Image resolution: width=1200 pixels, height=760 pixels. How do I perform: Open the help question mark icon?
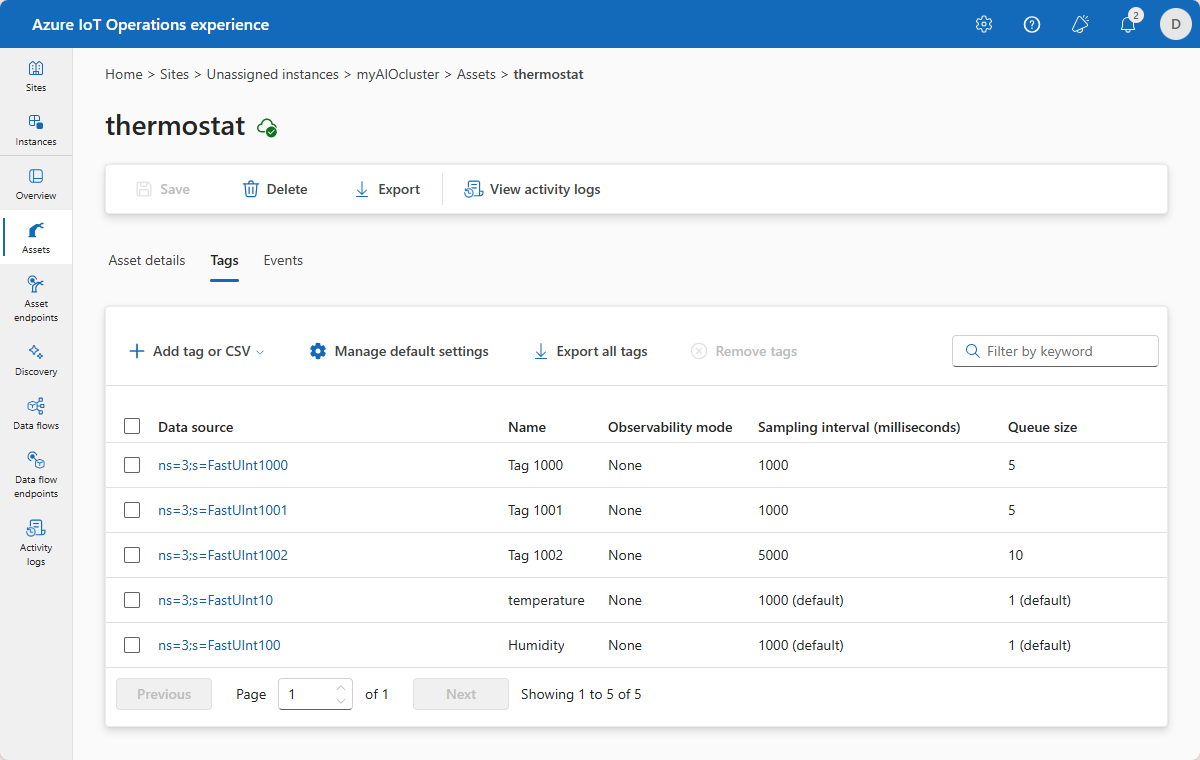point(1032,24)
